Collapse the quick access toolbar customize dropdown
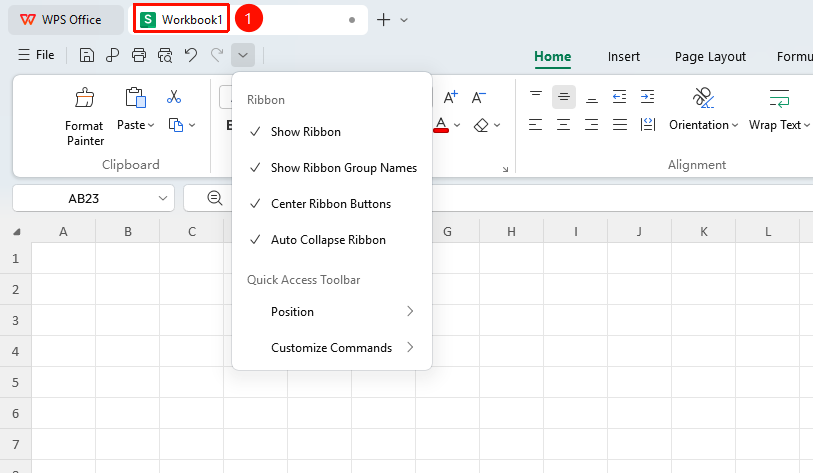 tap(243, 55)
